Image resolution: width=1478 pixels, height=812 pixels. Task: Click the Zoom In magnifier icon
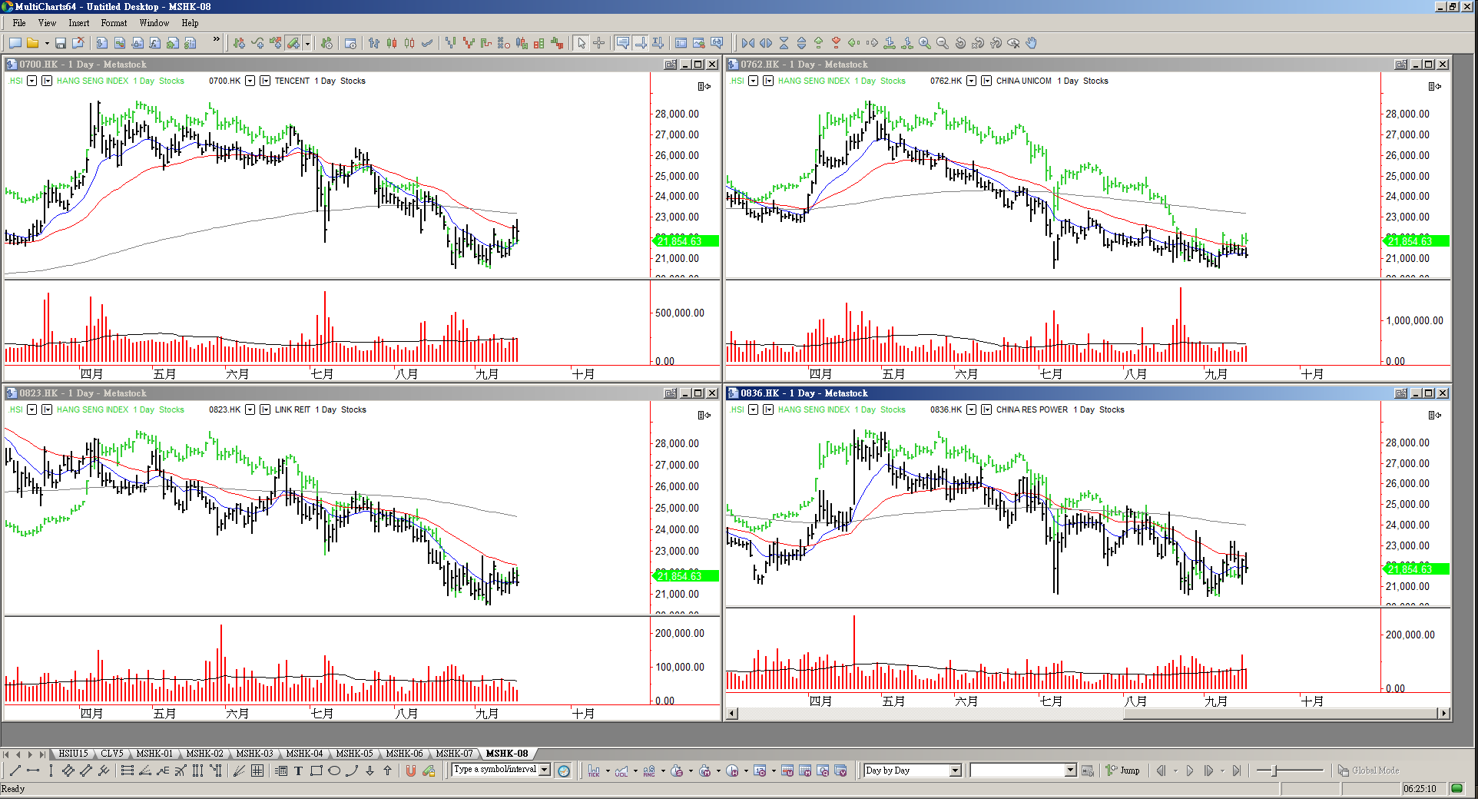pos(925,43)
